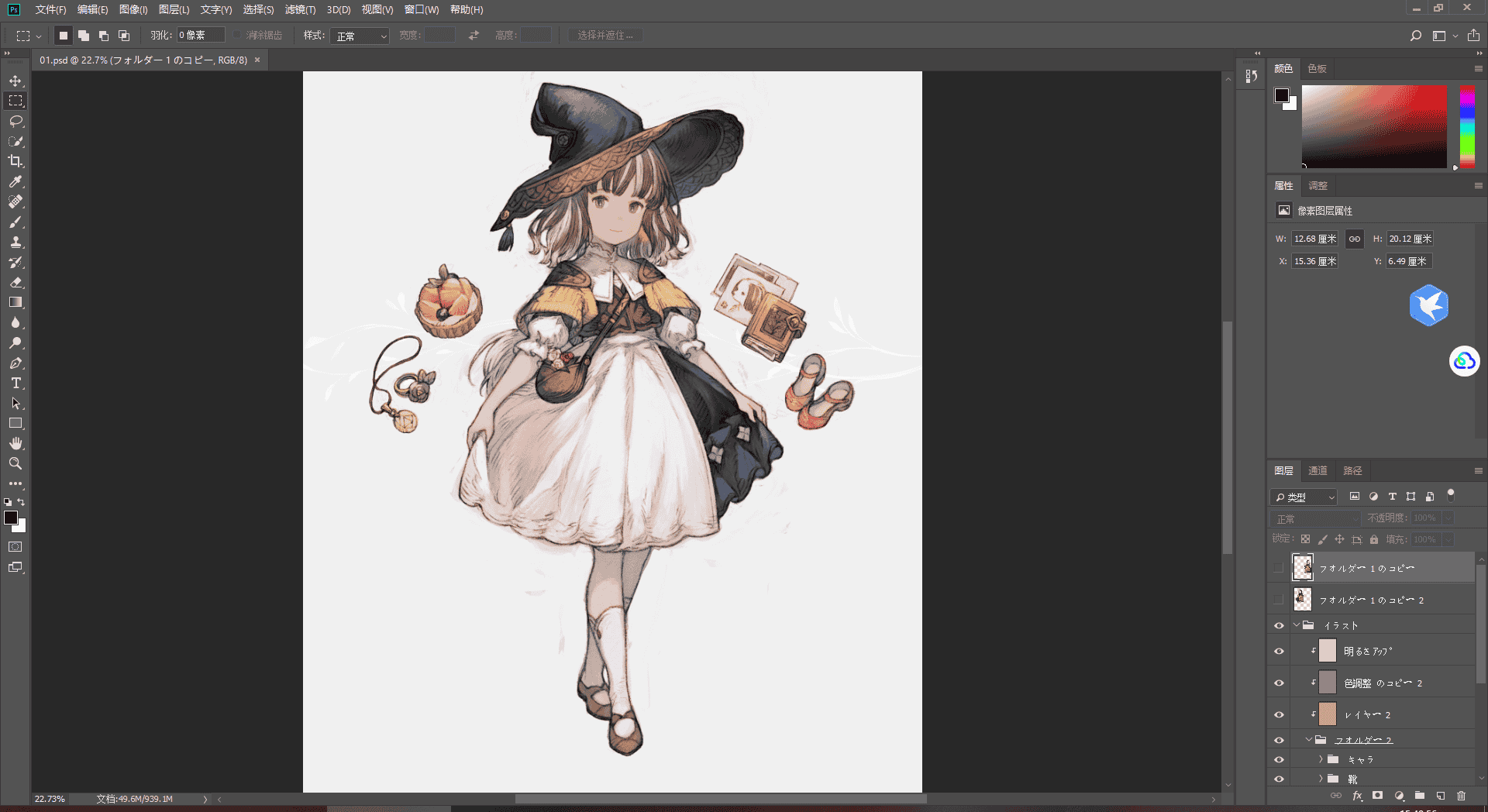The width and height of the screenshot is (1488, 812).
Task: Open the search icon in options bar
Action: tap(1416, 36)
